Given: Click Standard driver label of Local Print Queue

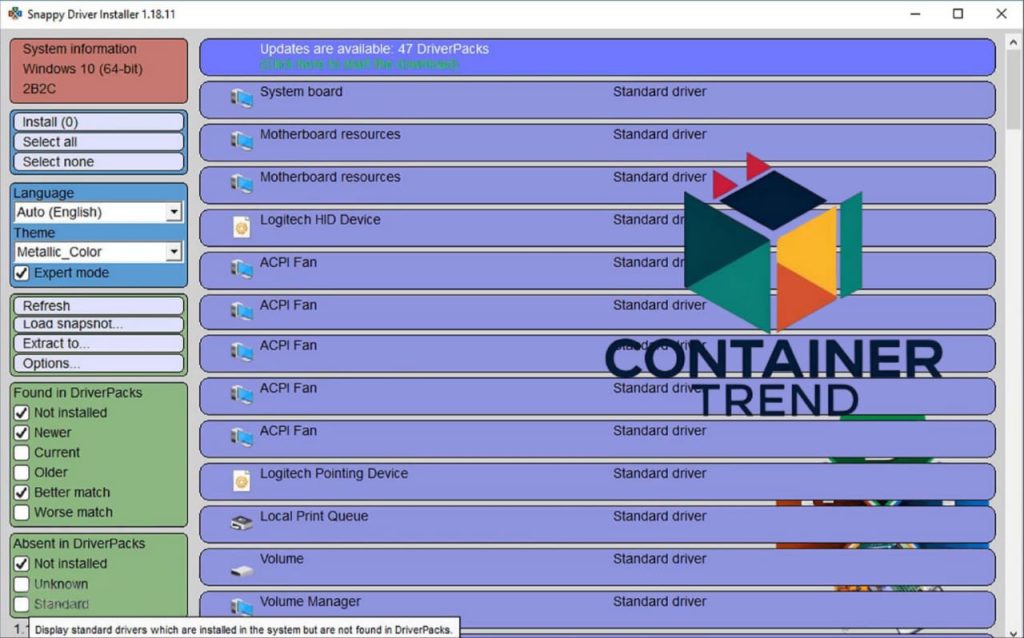Looking at the screenshot, I should click(660, 516).
